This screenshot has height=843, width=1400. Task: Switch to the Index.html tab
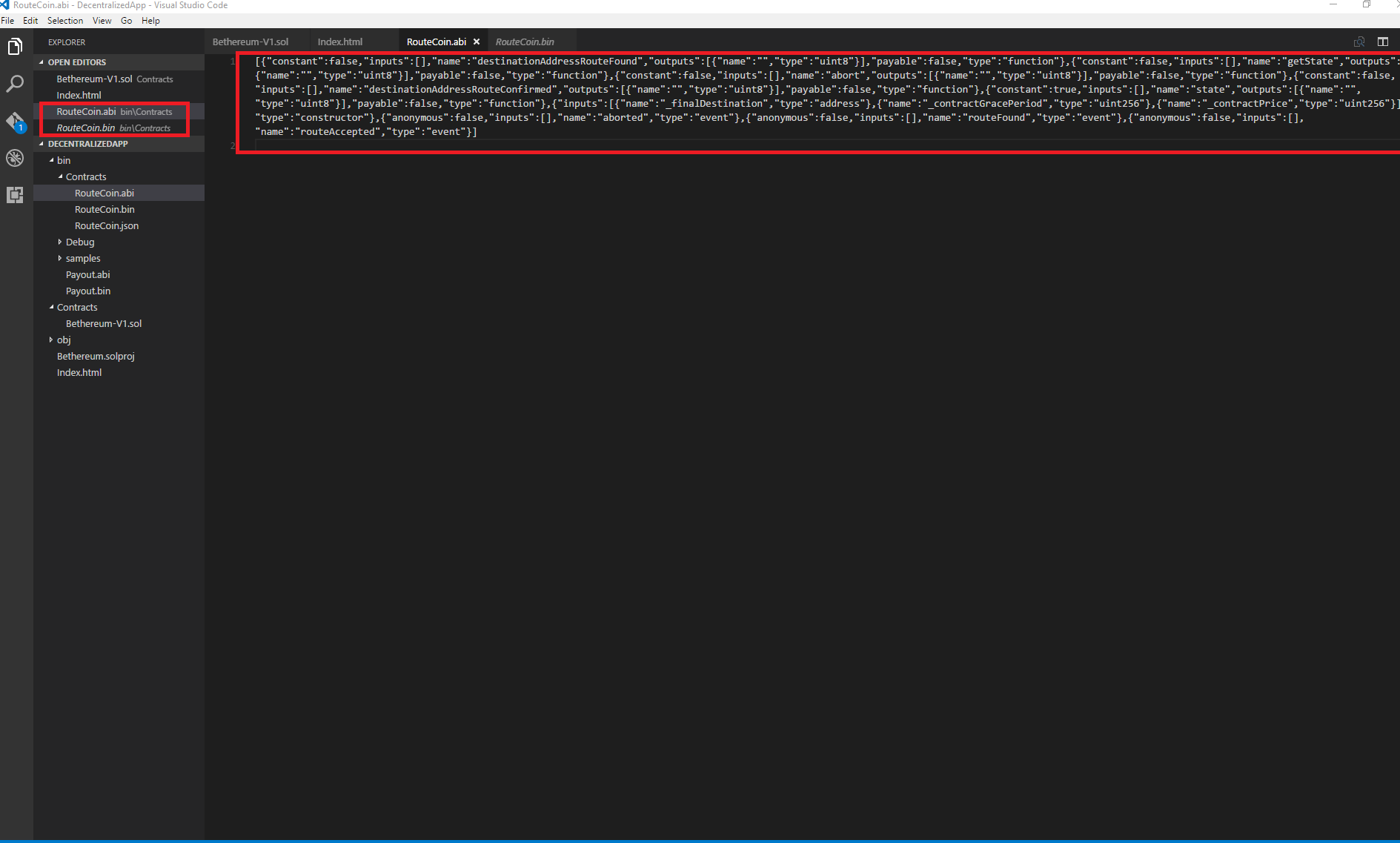click(x=340, y=42)
